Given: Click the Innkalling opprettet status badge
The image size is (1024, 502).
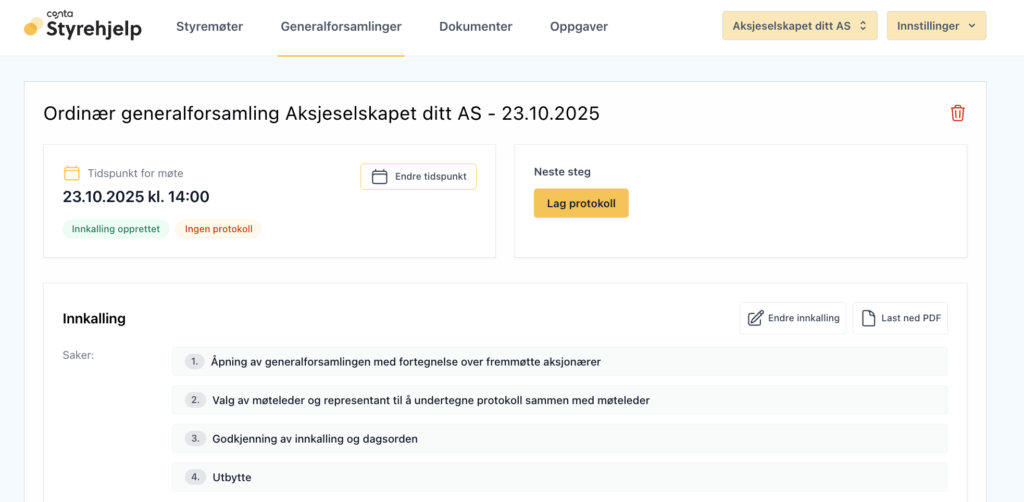Looking at the screenshot, I should tap(116, 229).
